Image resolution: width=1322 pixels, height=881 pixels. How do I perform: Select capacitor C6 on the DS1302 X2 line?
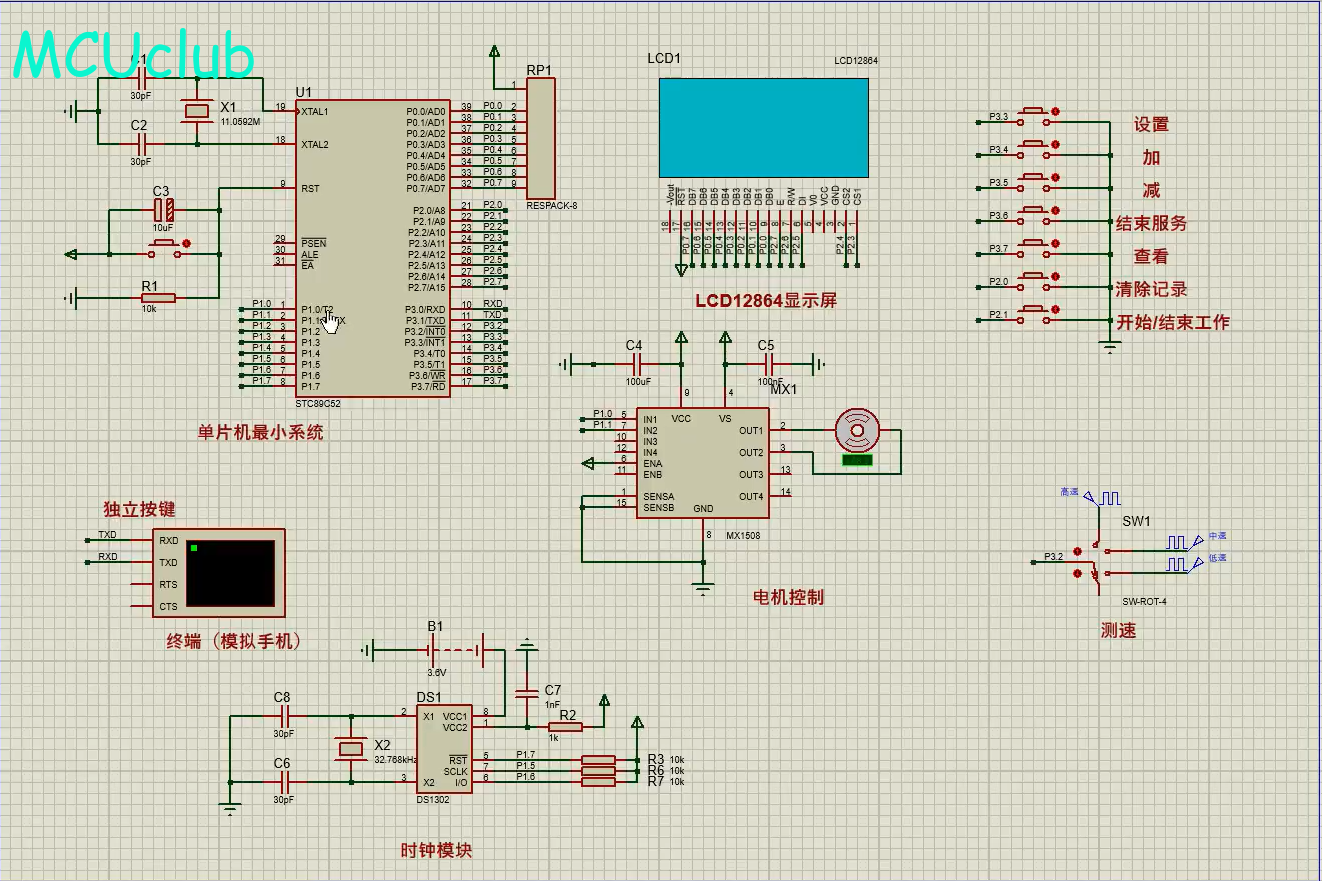284,782
